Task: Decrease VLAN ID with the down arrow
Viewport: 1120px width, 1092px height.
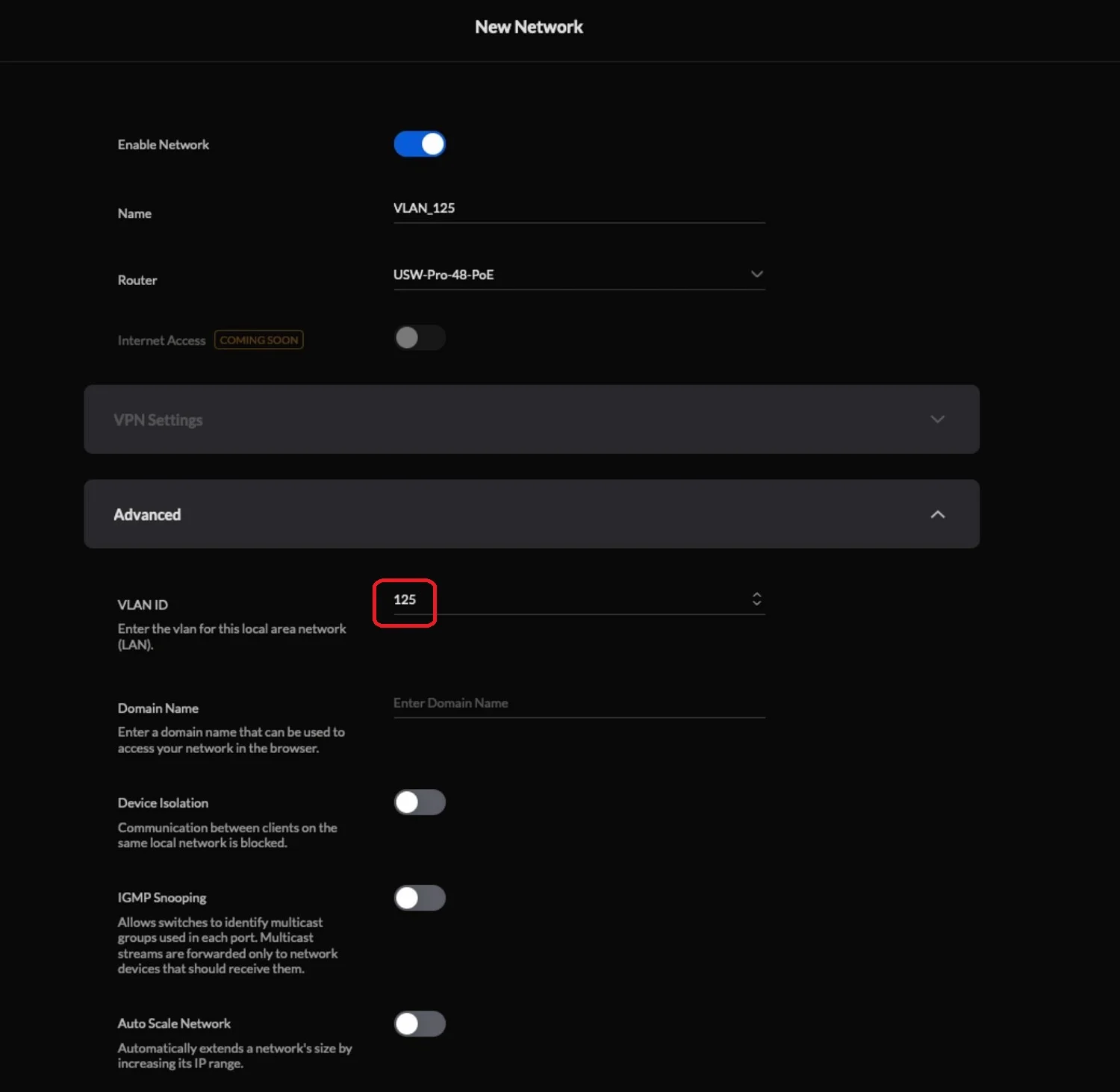Action: (x=756, y=604)
